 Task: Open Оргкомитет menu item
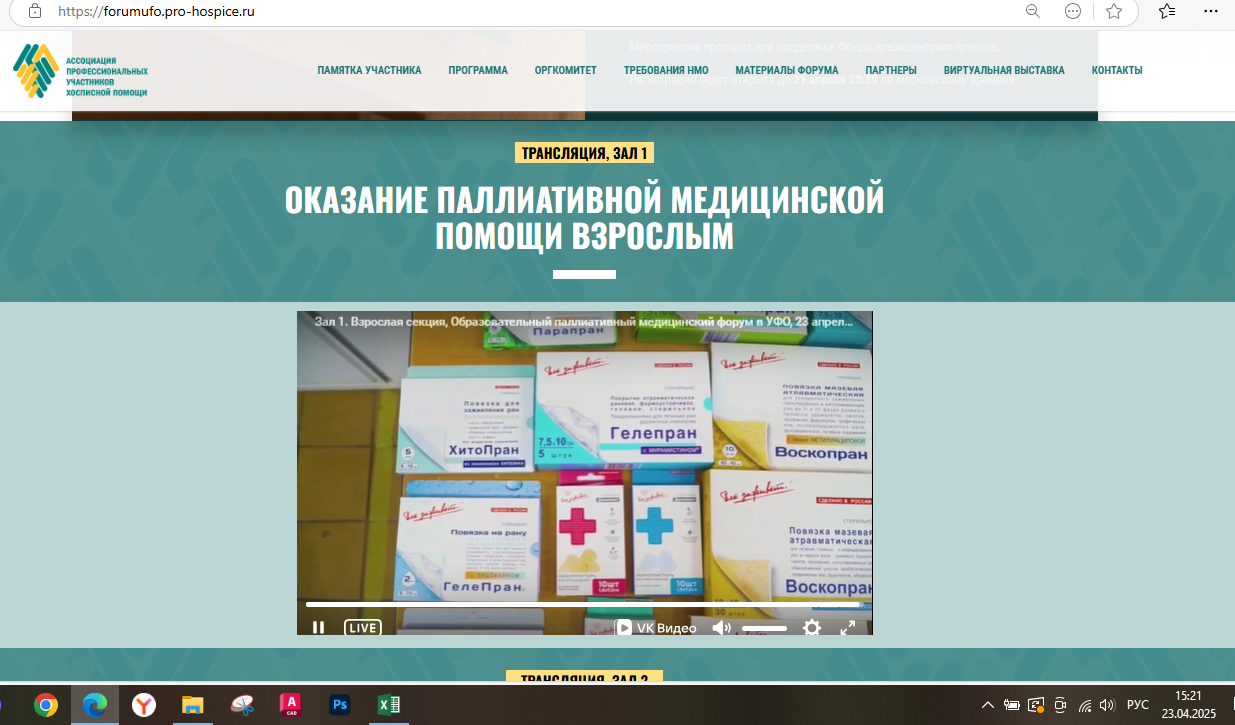pyautogui.click(x=566, y=71)
